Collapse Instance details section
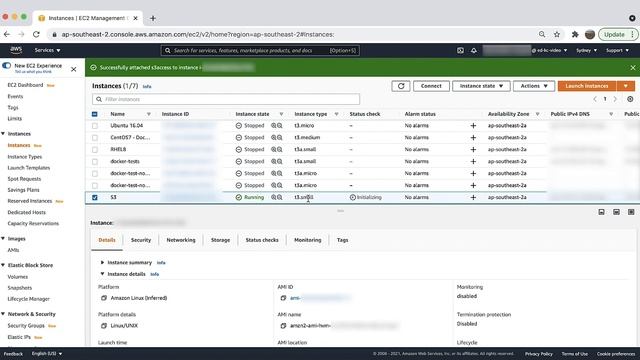Screen dimensions: 640x360 [x=102, y=274]
